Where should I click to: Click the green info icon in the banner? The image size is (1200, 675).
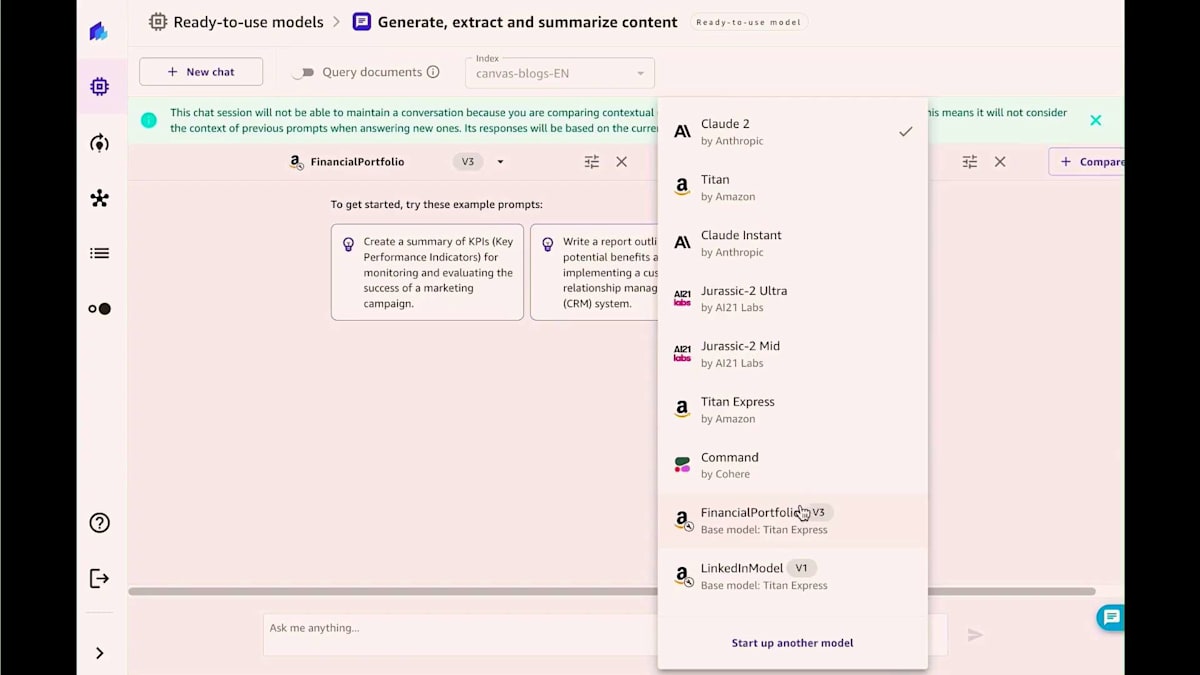pyautogui.click(x=149, y=120)
